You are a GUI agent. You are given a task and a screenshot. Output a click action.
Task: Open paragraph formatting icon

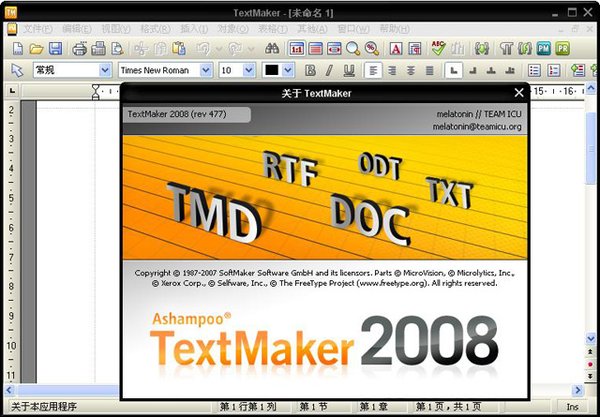(x=414, y=49)
